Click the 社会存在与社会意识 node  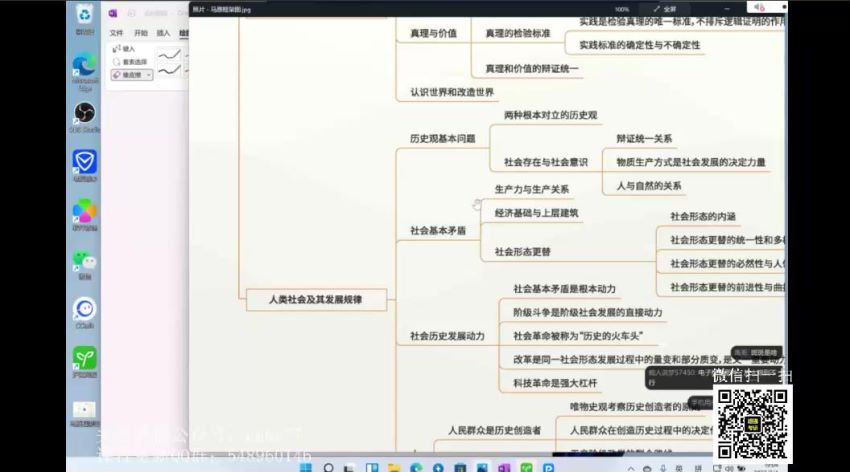545,162
